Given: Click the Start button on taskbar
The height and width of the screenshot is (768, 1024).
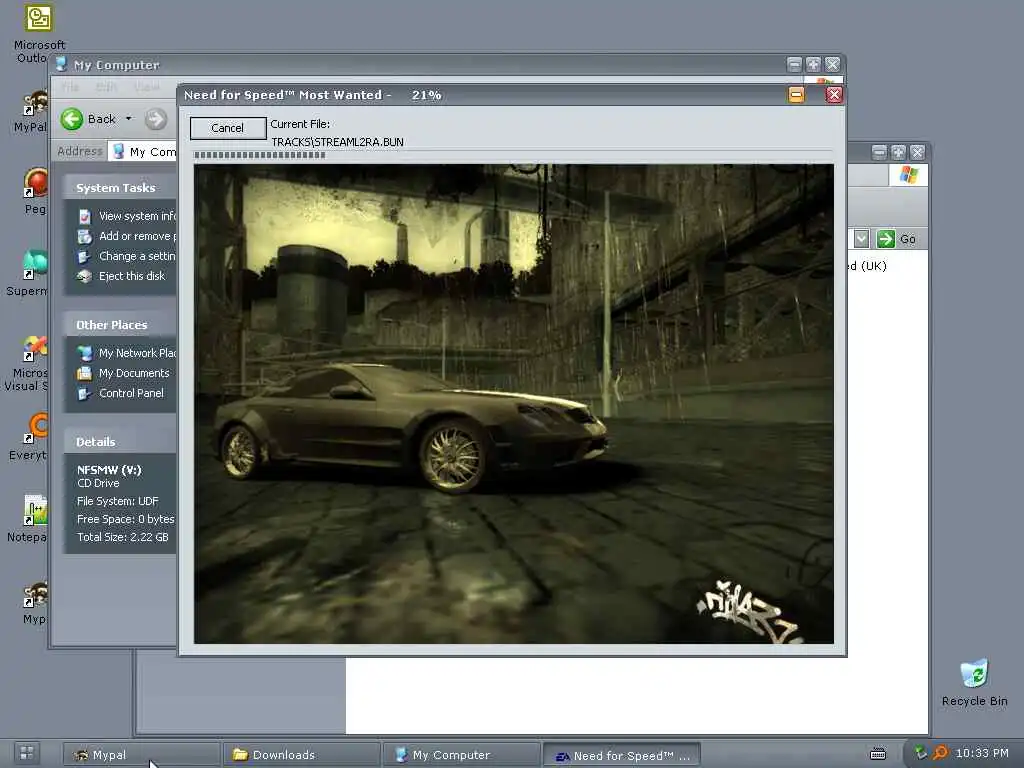Looking at the screenshot, I should coord(26,753).
